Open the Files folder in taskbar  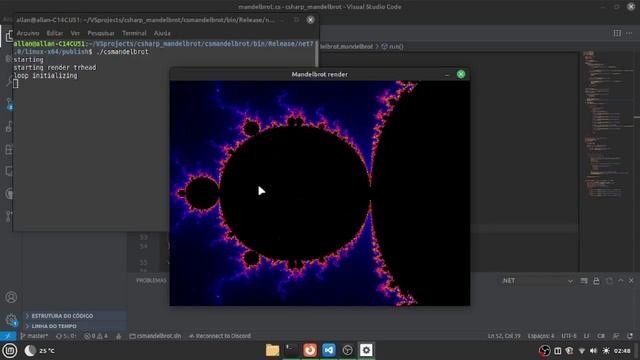coord(272,350)
